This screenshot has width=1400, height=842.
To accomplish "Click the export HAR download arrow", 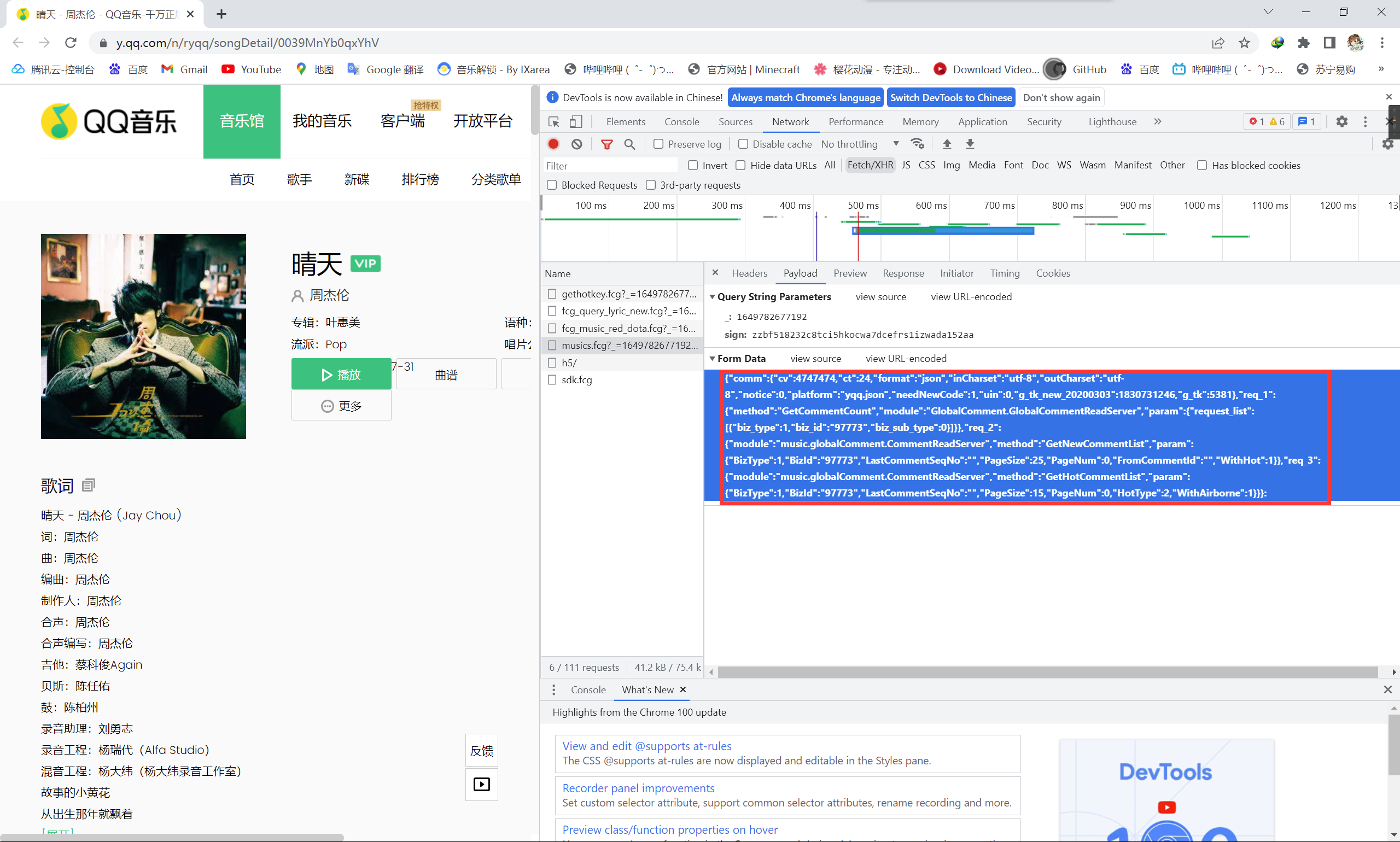I will tap(970, 144).
